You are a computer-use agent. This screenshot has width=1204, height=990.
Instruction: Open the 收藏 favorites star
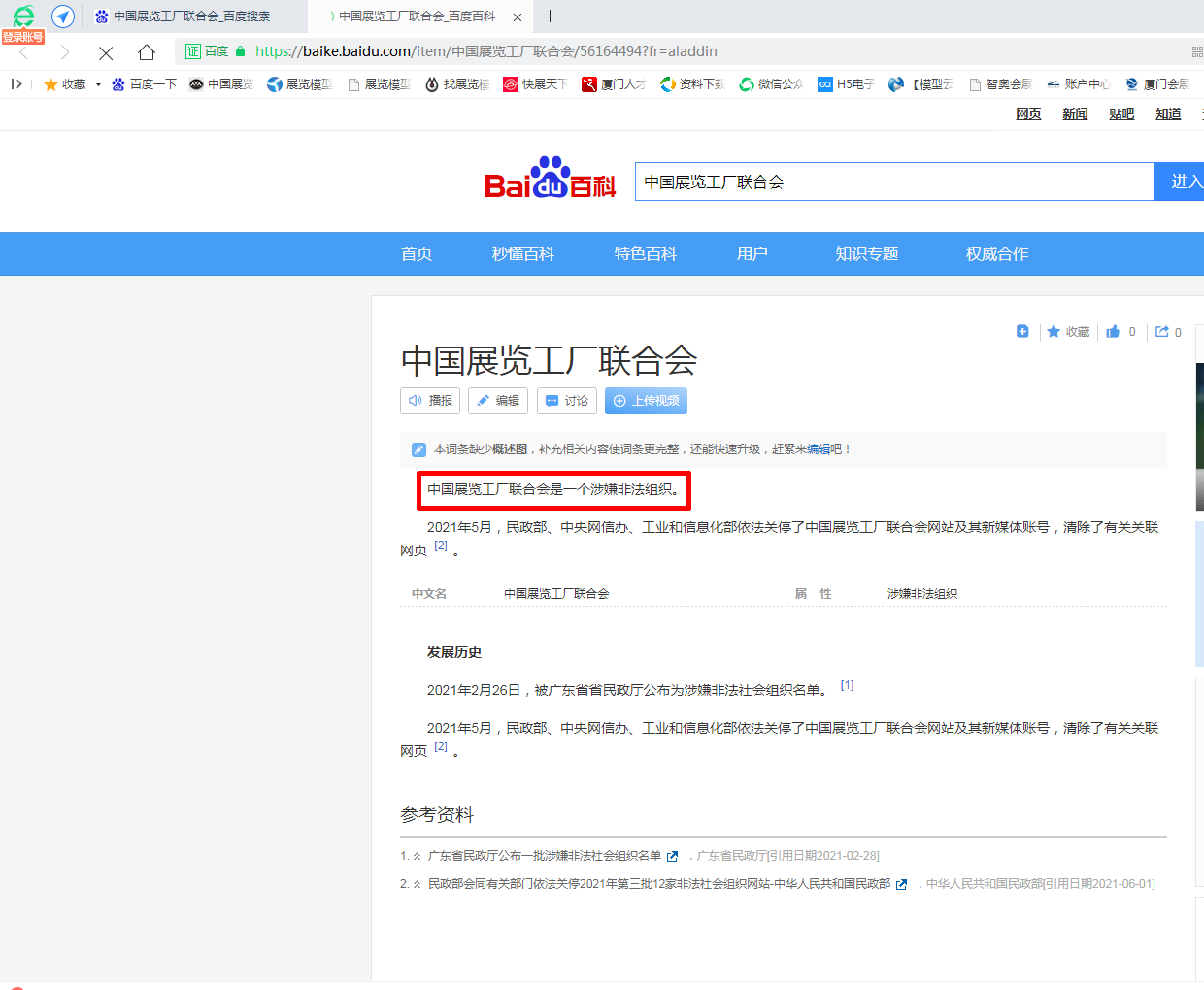point(65,84)
